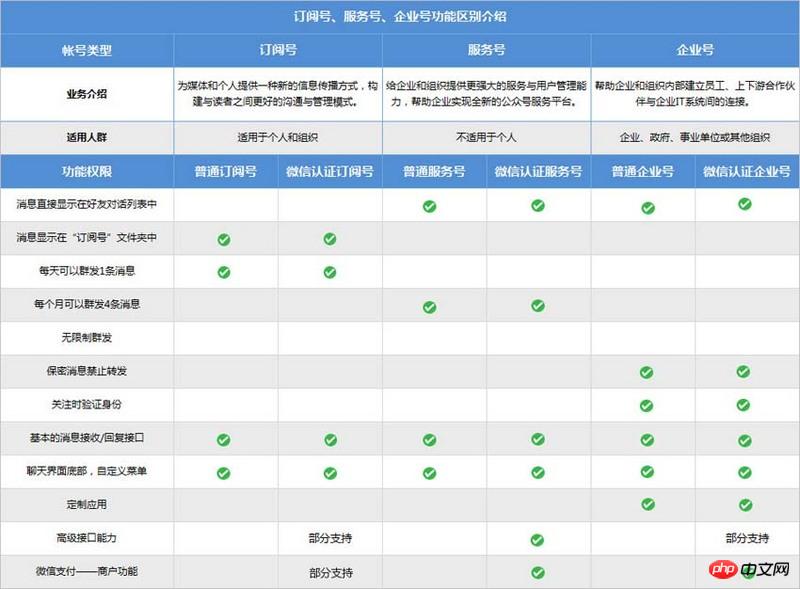This screenshot has width=800, height=589.
Task: Click the 微信认证企业号 checkmark in 定制应用 row
Action: [x=745, y=505]
